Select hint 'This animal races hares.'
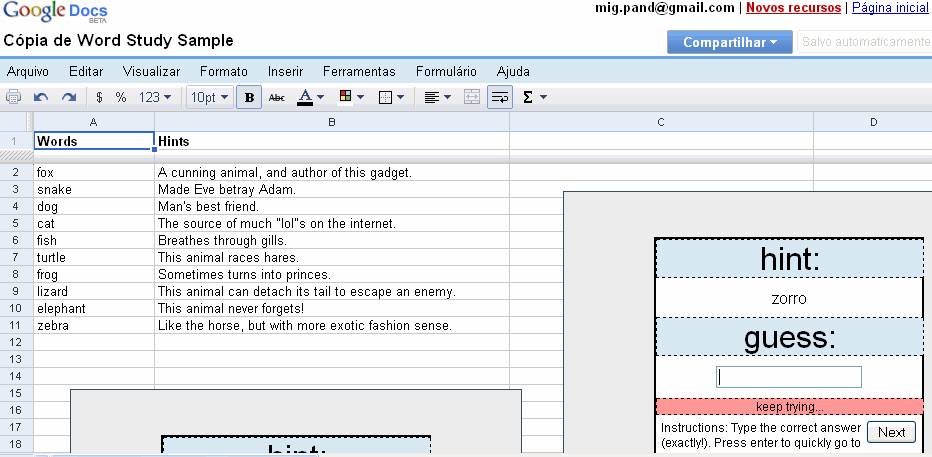Viewport: 932px width, 457px height. [x=332, y=257]
